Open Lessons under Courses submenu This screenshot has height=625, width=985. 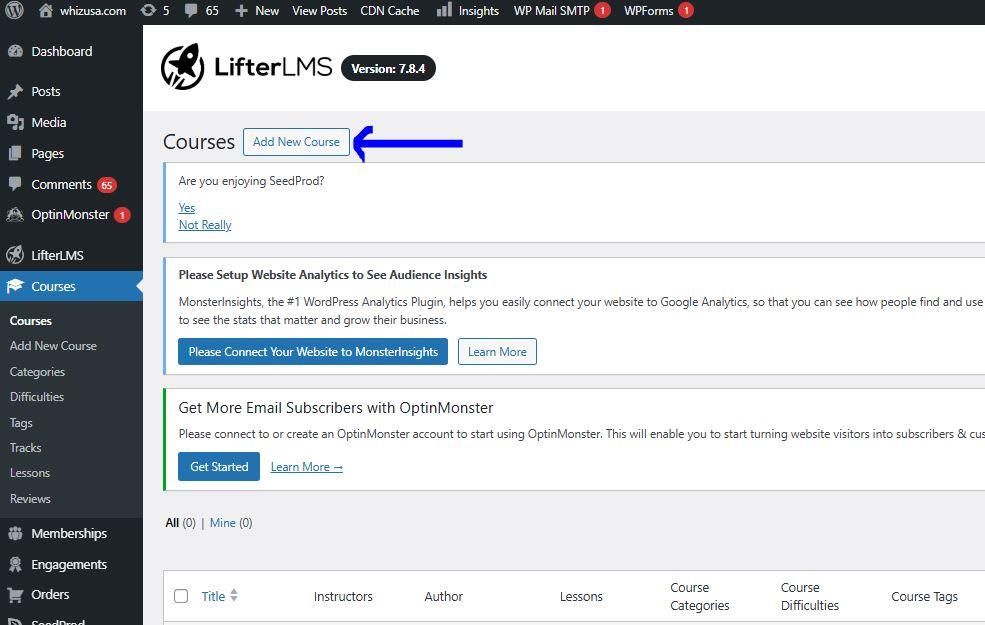coord(30,473)
